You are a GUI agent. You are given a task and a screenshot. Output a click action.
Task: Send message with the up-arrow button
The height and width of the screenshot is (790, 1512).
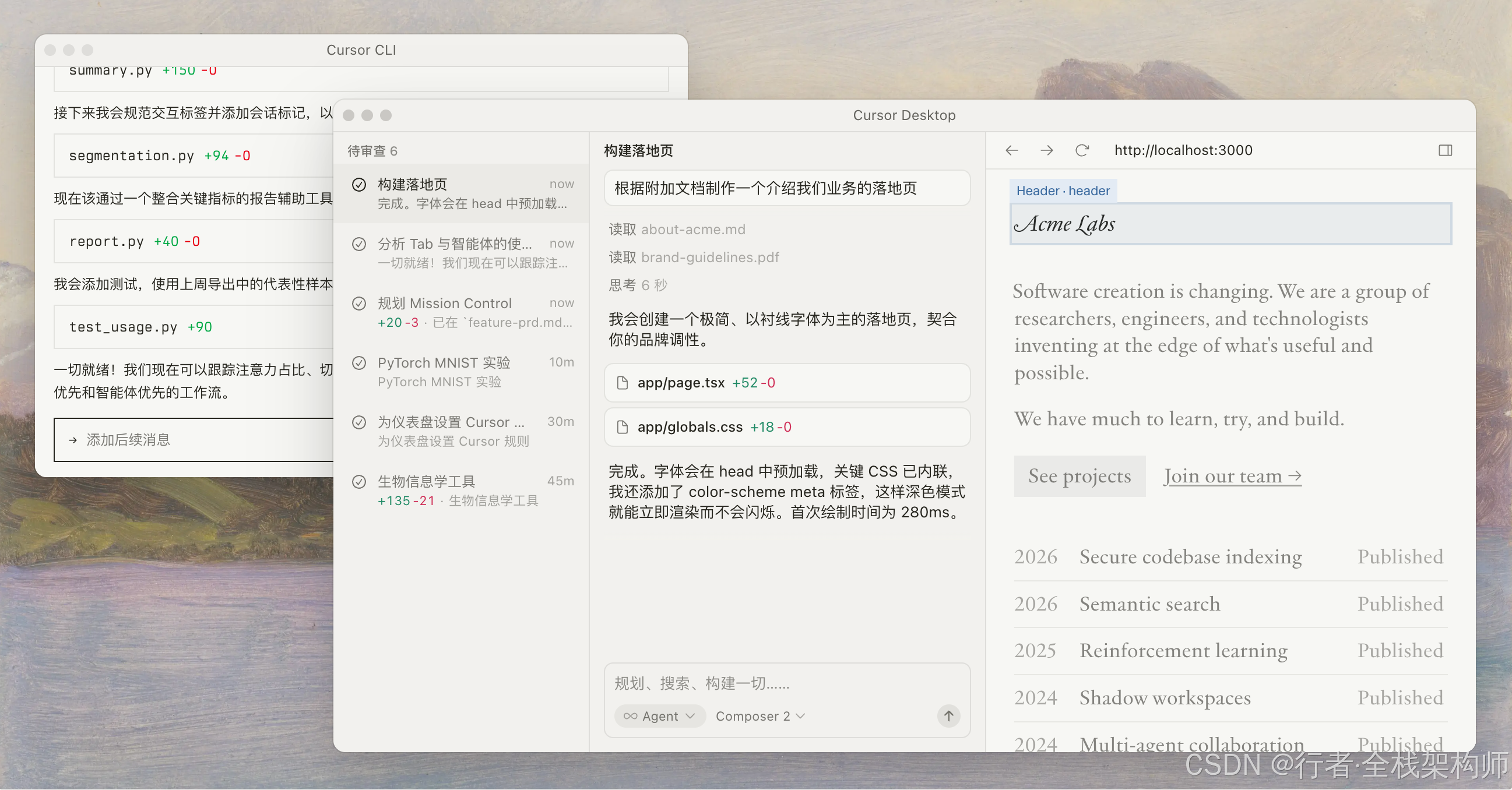pyautogui.click(x=948, y=715)
